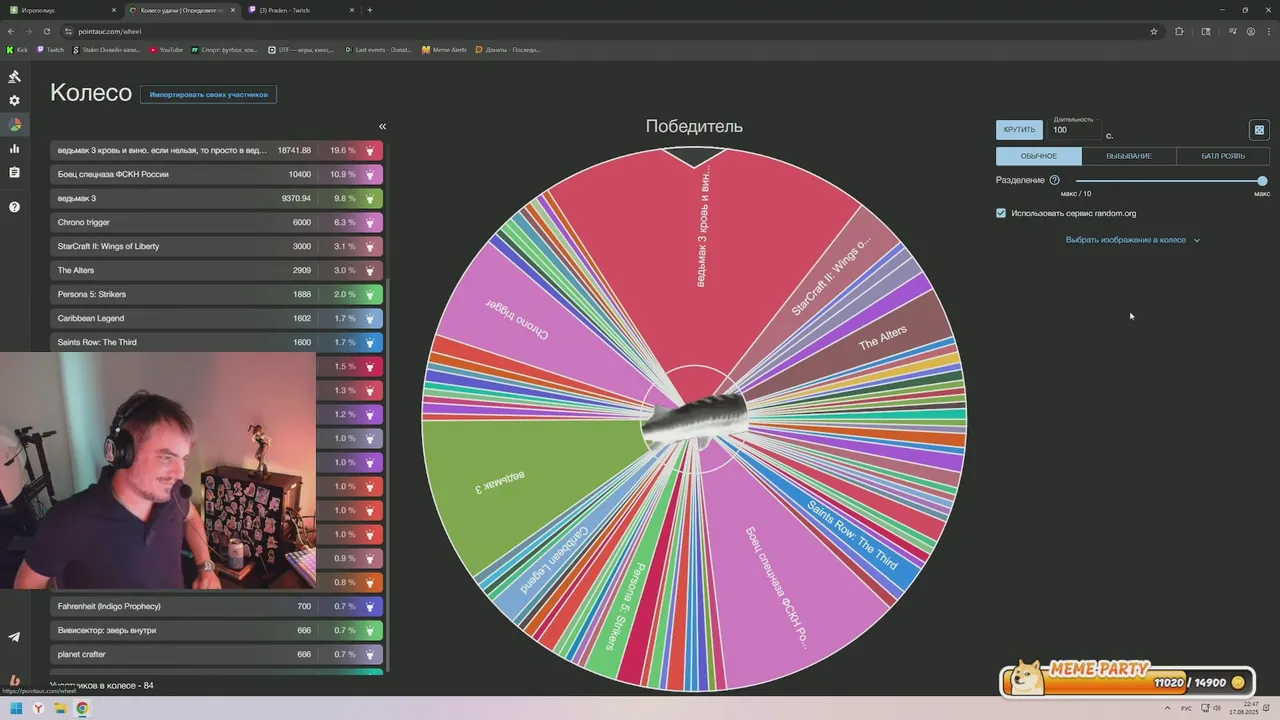Click the highlight icon on Fahrenheit (Indigo Prophecy) row
The image size is (1280, 720).
tap(370, 606)
